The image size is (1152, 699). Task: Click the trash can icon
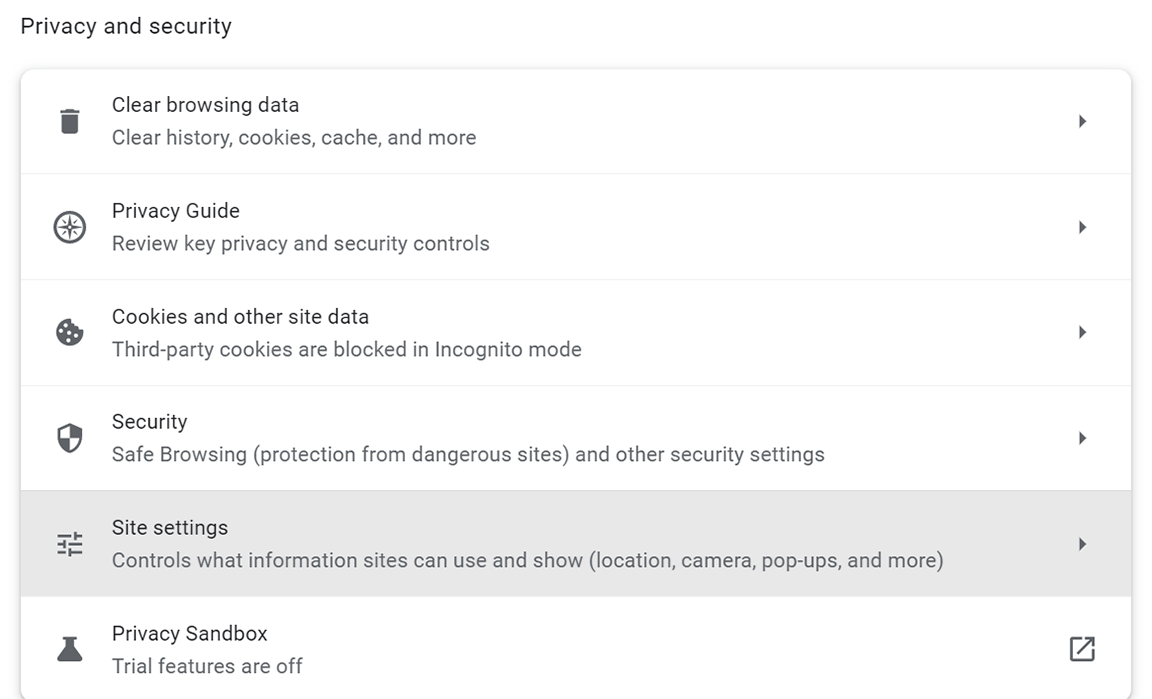69,121
